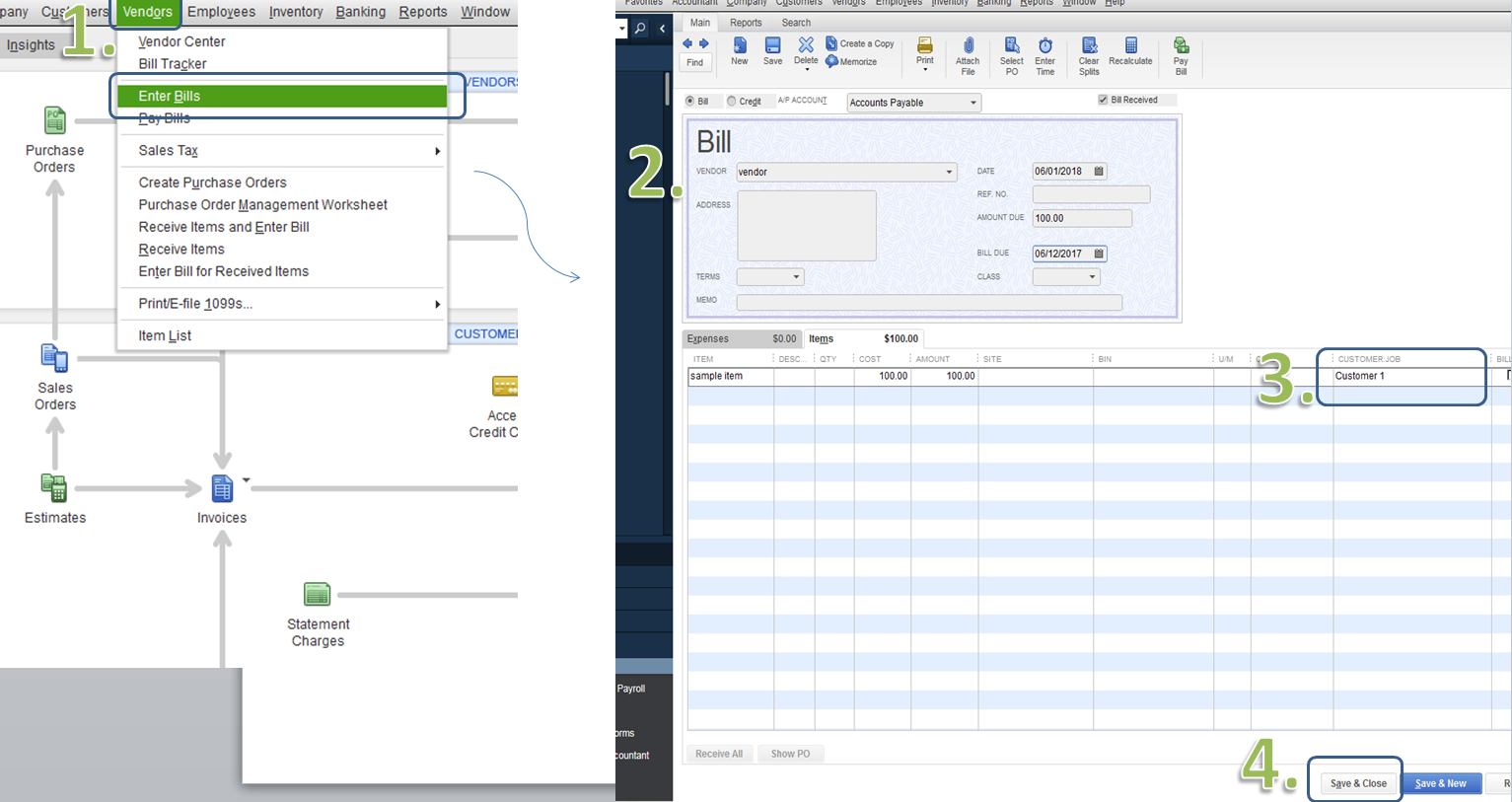Image resolution: width=1512 pixels, height=802 pixels.
Task: Click the Save & Close button
Action: click(x=1358, y=783)
